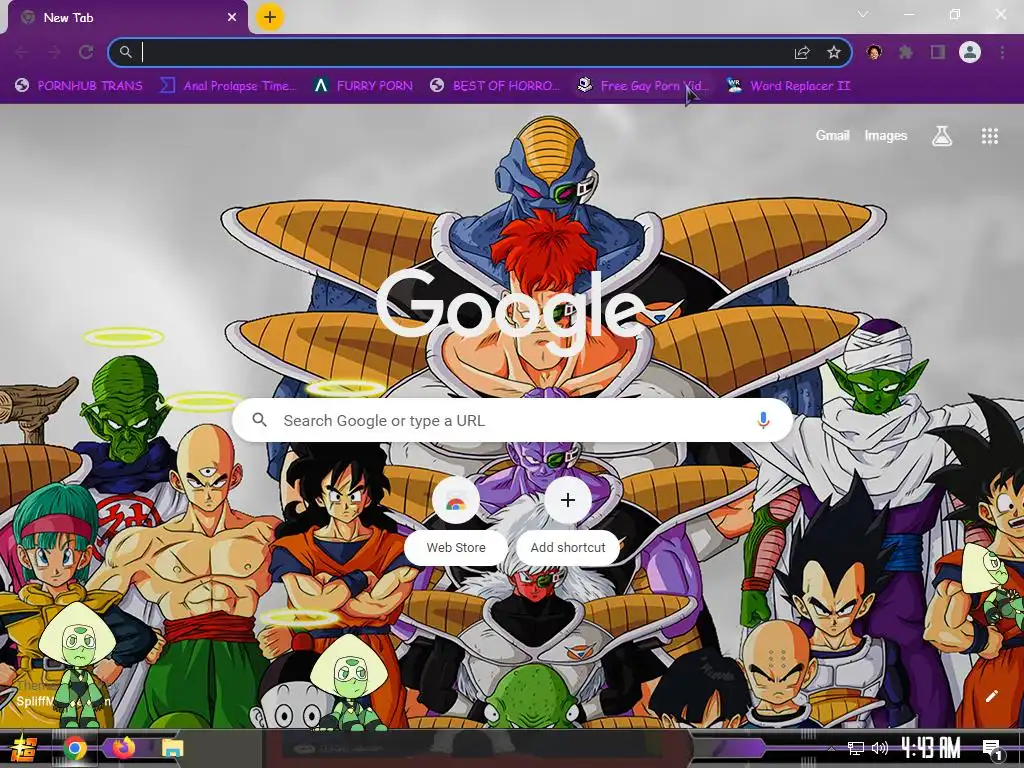
Task: Customize this page with the pencil icon
Action: (991, 696)
